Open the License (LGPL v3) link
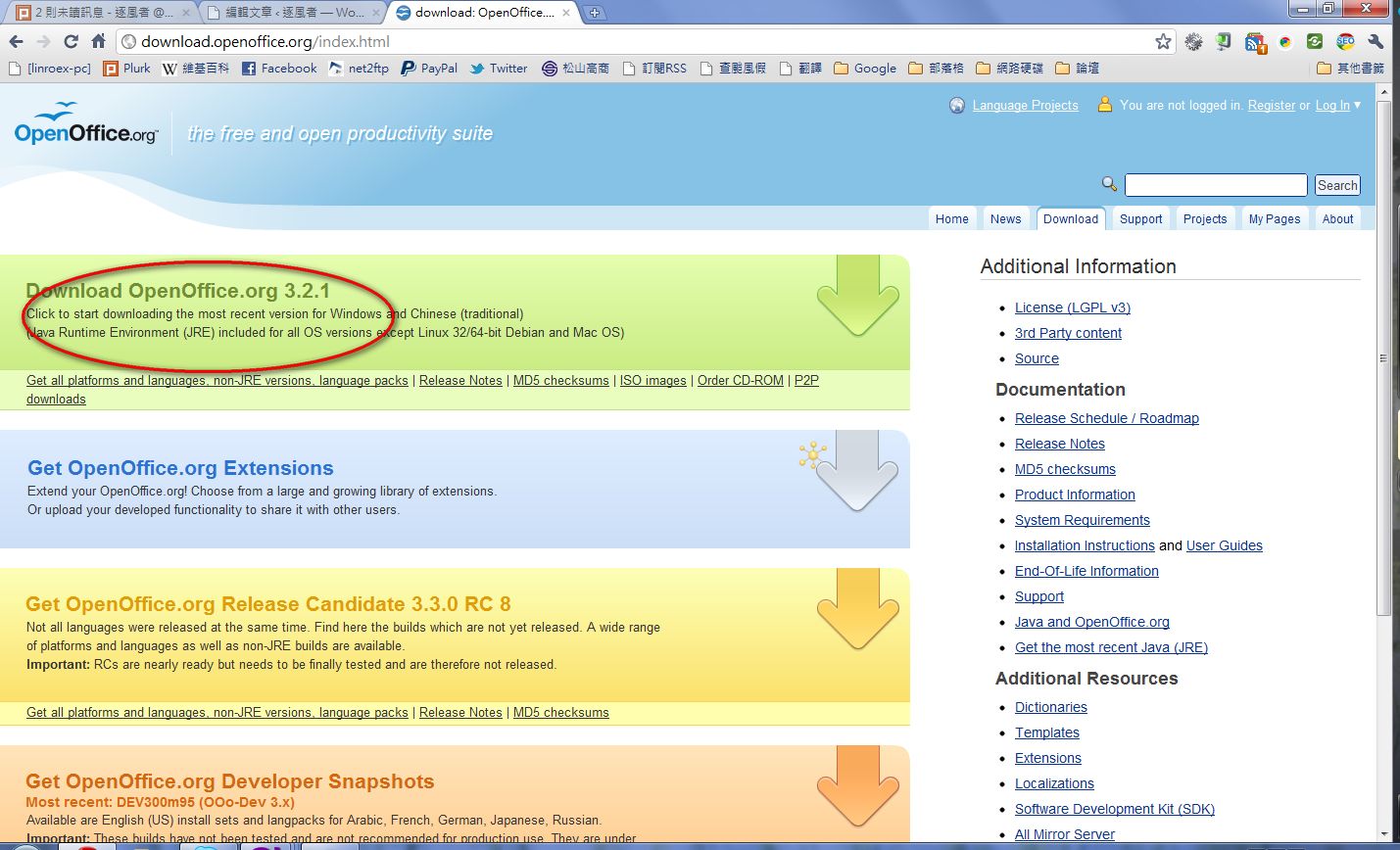The width and height of the screenshot is (1400, 850). click(1073, 307)
